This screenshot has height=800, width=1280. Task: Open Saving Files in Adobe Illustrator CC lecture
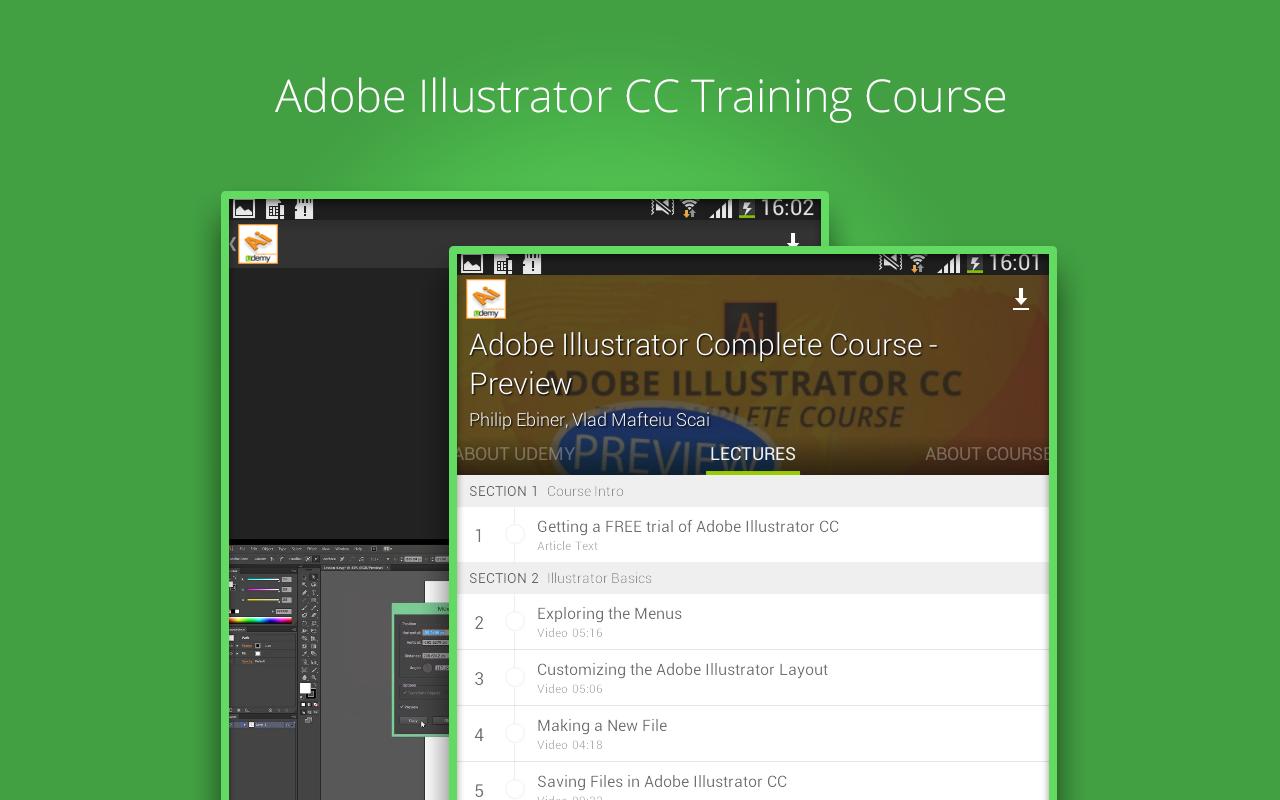point(753,781)
